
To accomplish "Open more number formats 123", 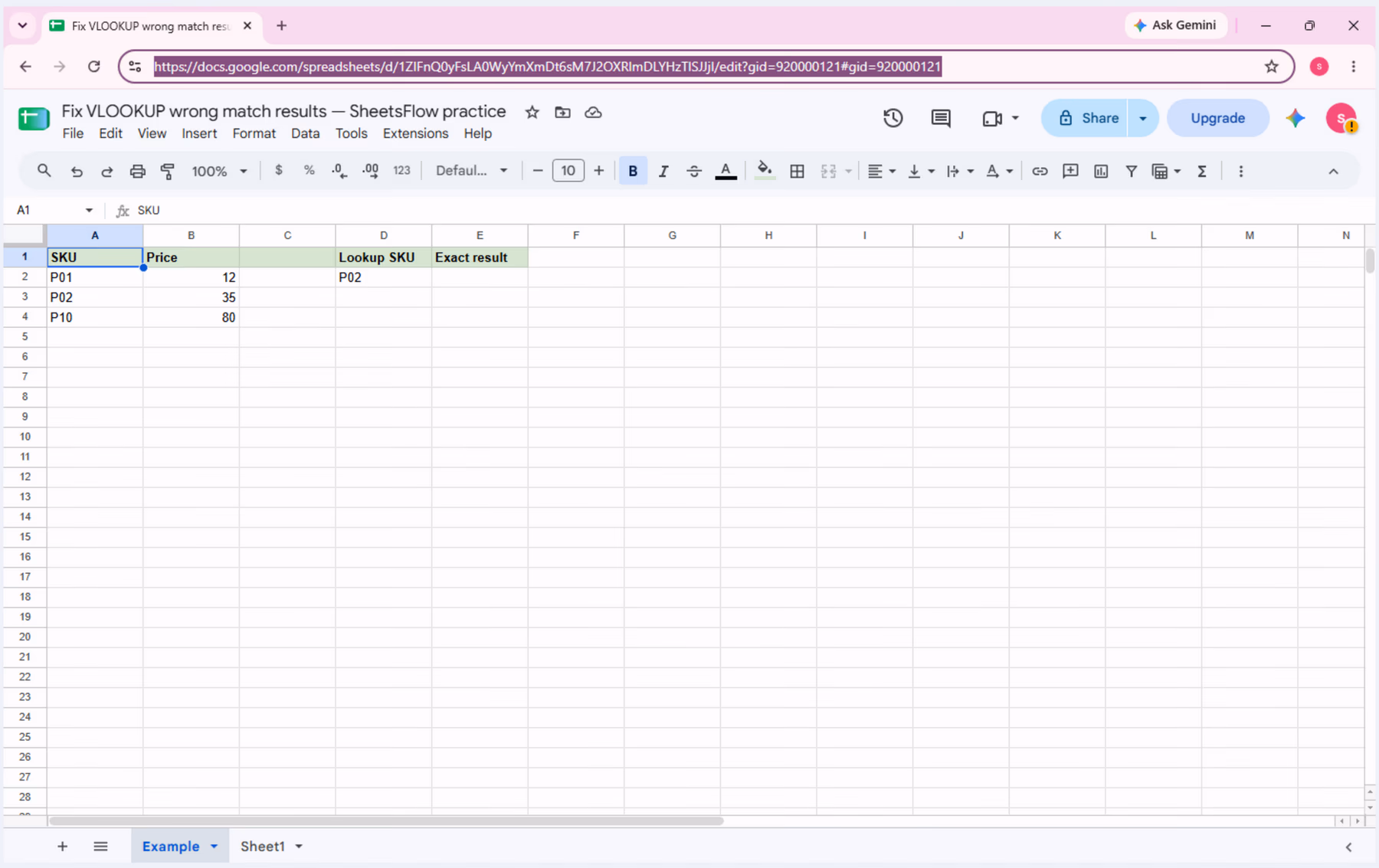I will point(401,171).
